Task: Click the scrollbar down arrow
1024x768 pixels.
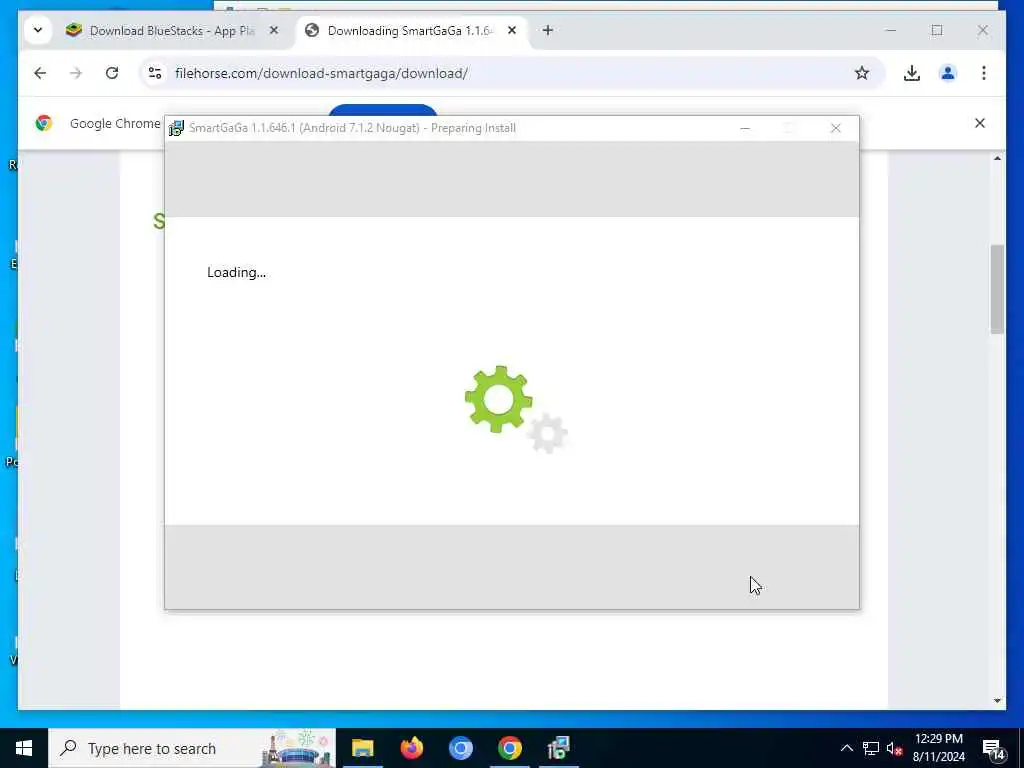Action: pos(997,701)
